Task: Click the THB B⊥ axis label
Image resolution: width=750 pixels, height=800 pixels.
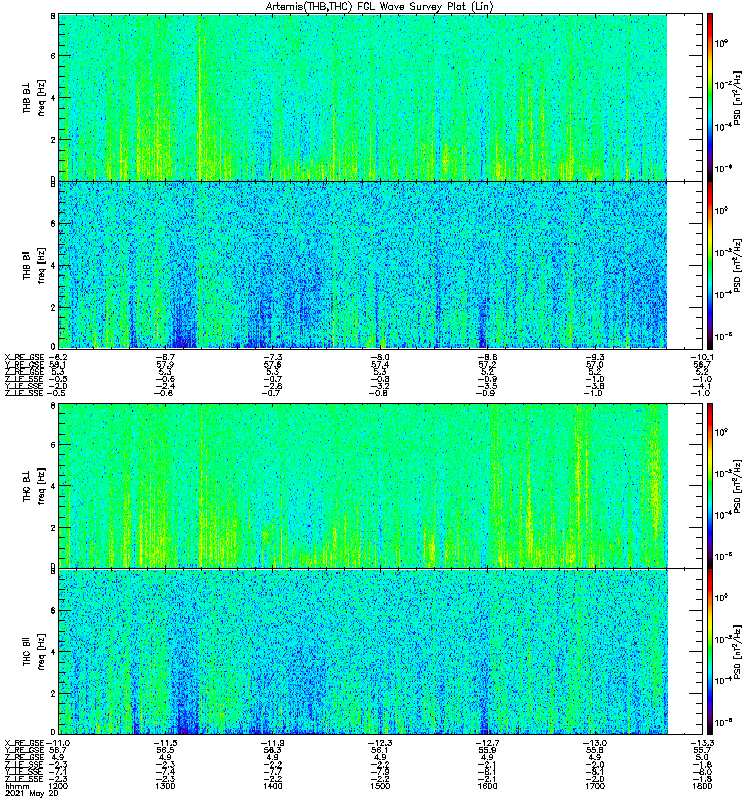Action: [x=27, y=97]
